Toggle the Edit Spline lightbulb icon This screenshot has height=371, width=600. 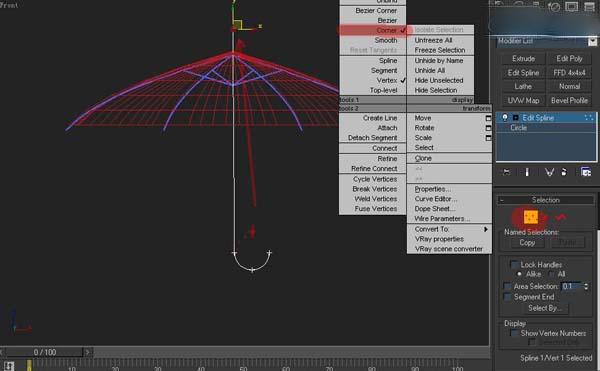[505, 117]
